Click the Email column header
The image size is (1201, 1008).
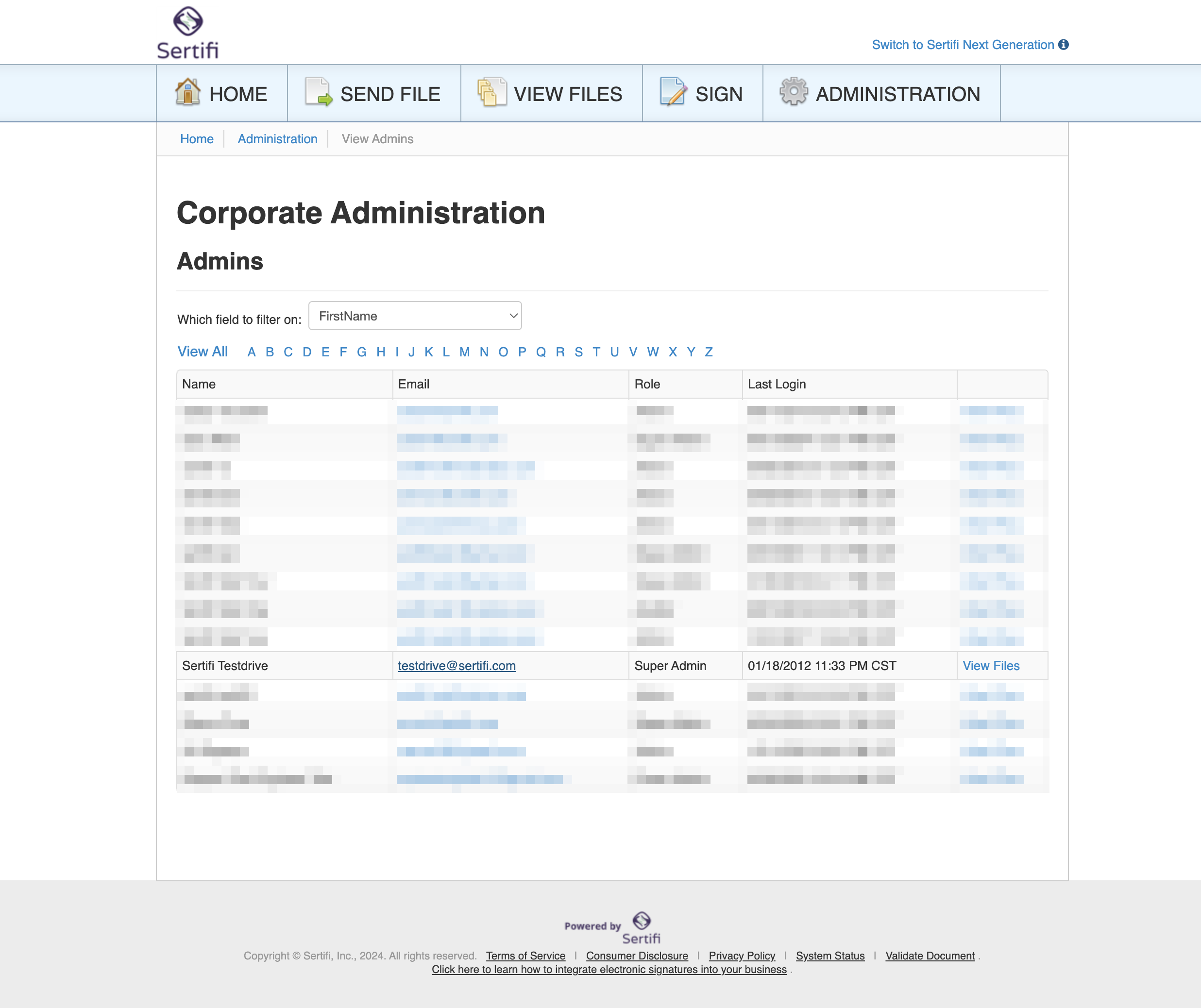511,384
